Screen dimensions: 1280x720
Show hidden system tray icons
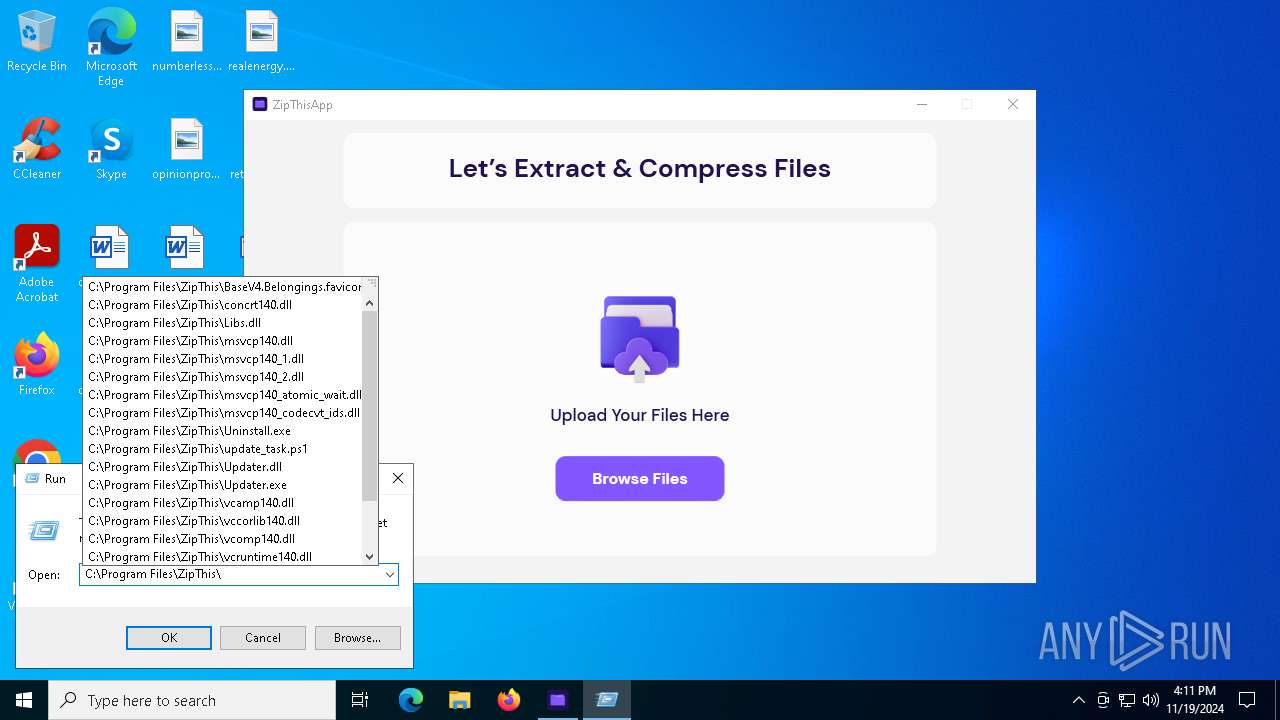tap(1078, 700)
